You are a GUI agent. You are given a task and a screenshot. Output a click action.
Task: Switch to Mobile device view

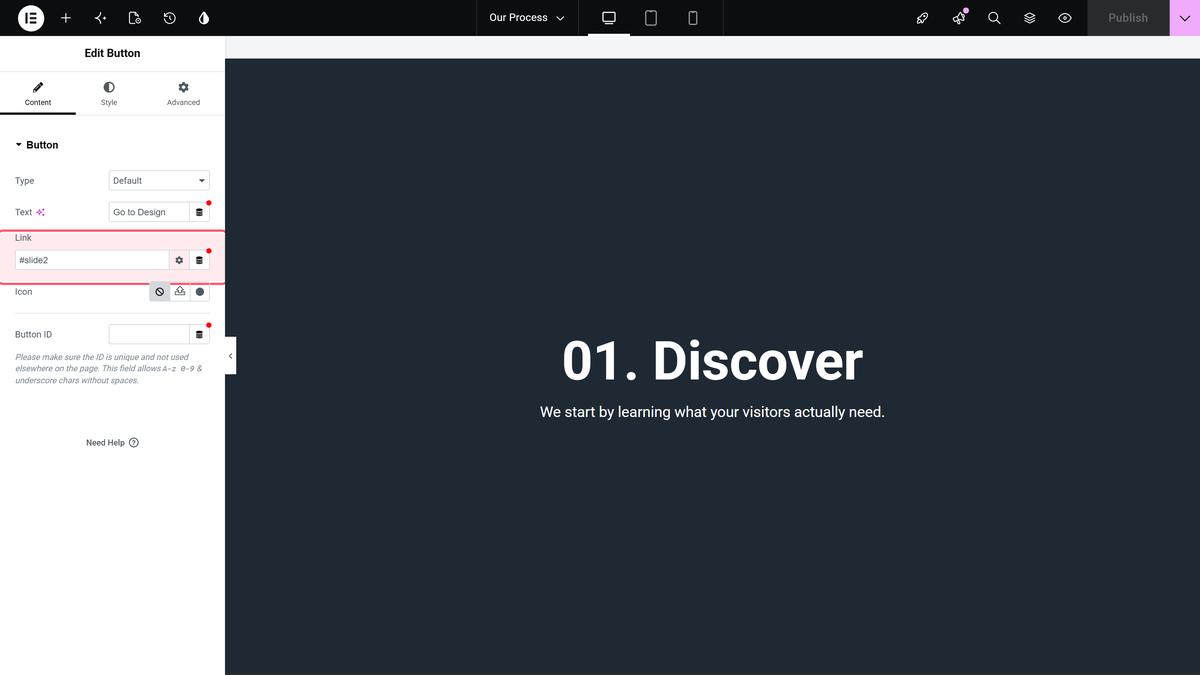coord(693,18)
